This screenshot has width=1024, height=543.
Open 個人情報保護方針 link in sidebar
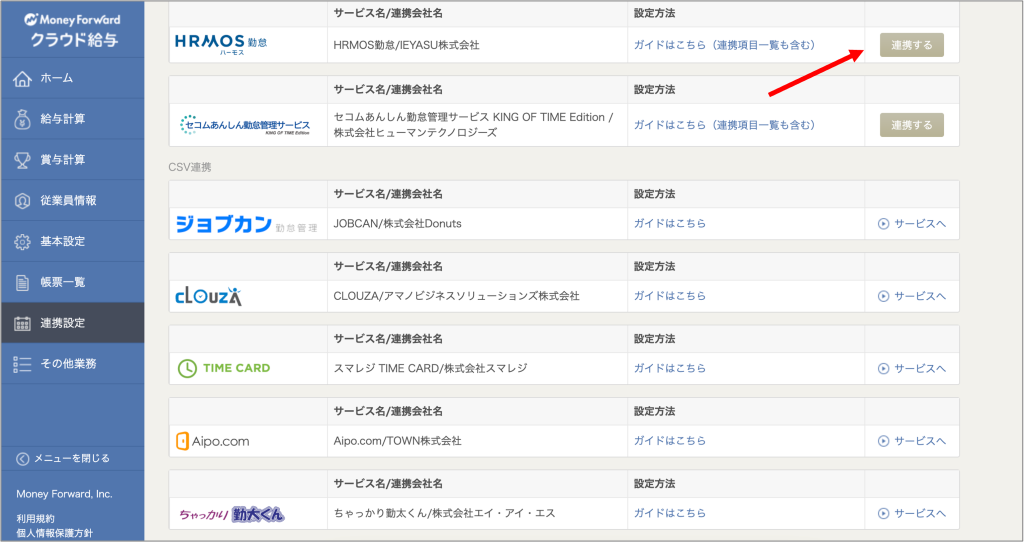click(x=54, y=533)
